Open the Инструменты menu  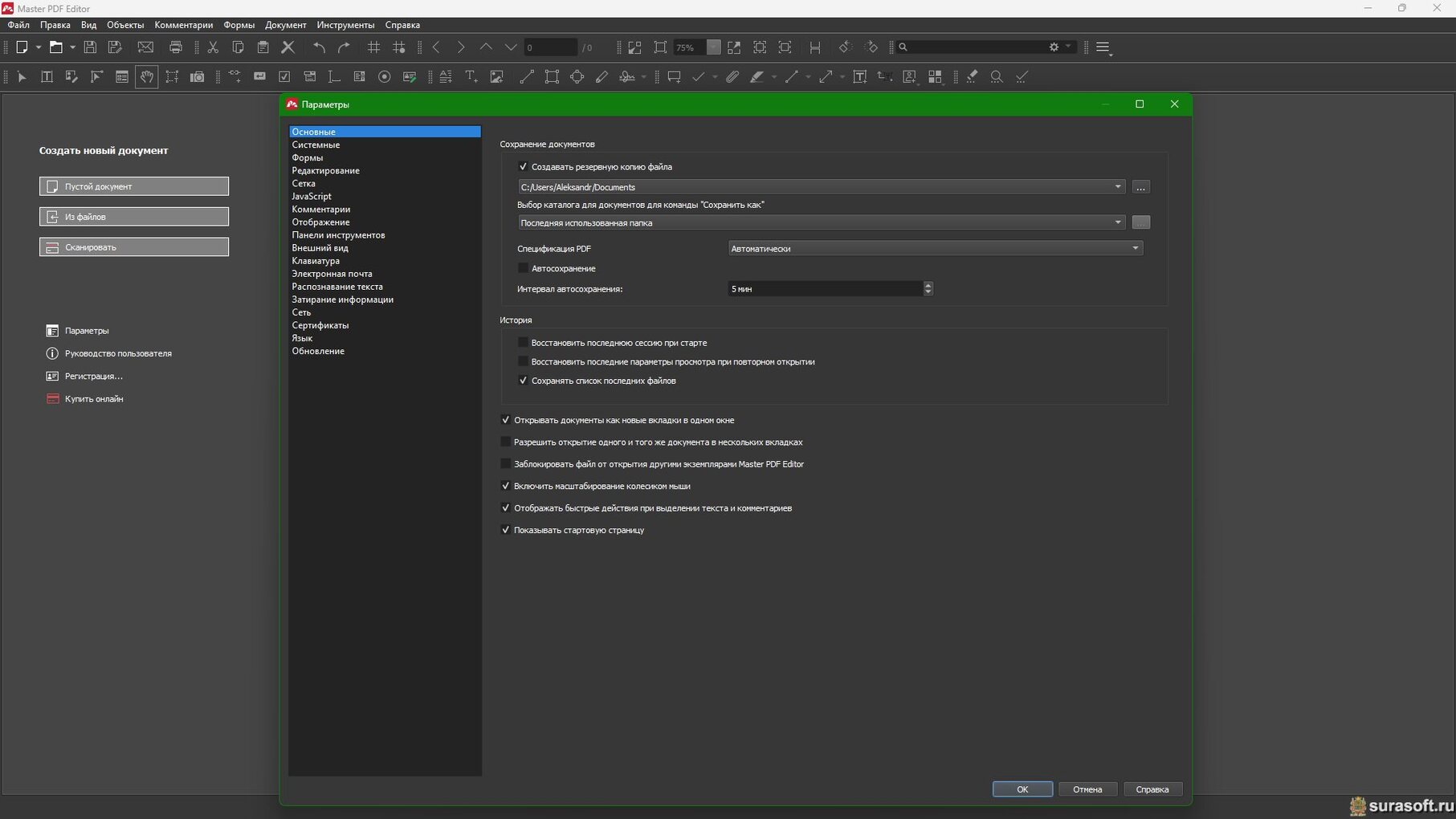(x=345, y=25)
